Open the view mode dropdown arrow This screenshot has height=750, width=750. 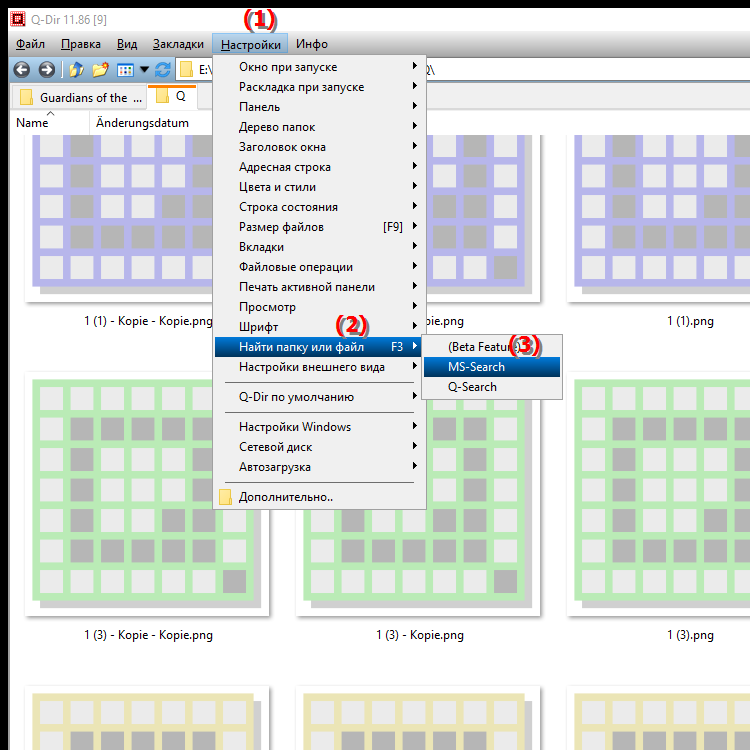pos(144,70)
